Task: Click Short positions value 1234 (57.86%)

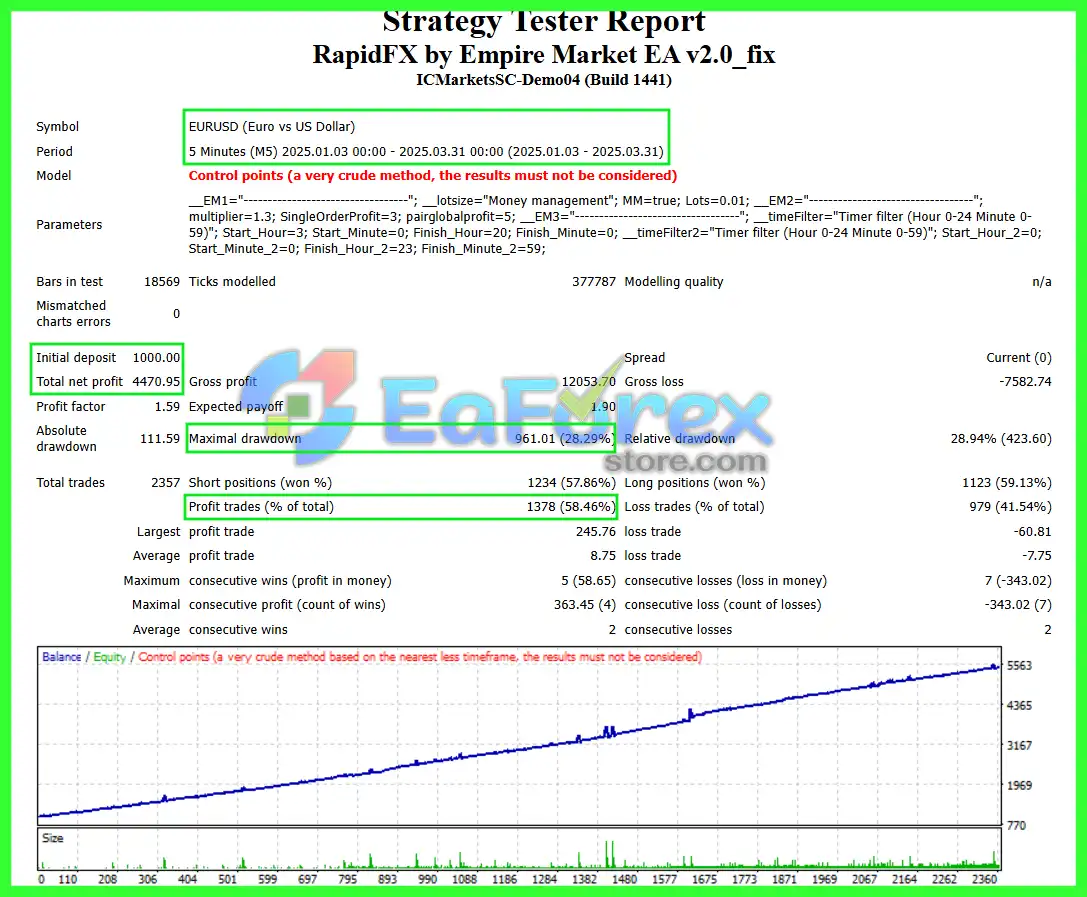Action: pos(571,483)
